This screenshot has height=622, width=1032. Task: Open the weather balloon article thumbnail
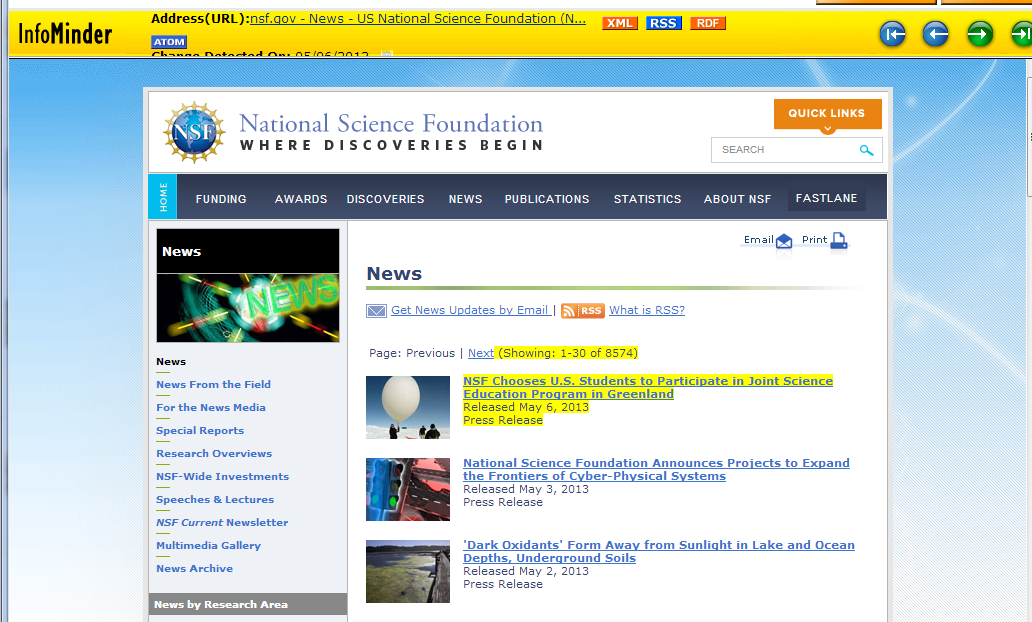(407, 407)
